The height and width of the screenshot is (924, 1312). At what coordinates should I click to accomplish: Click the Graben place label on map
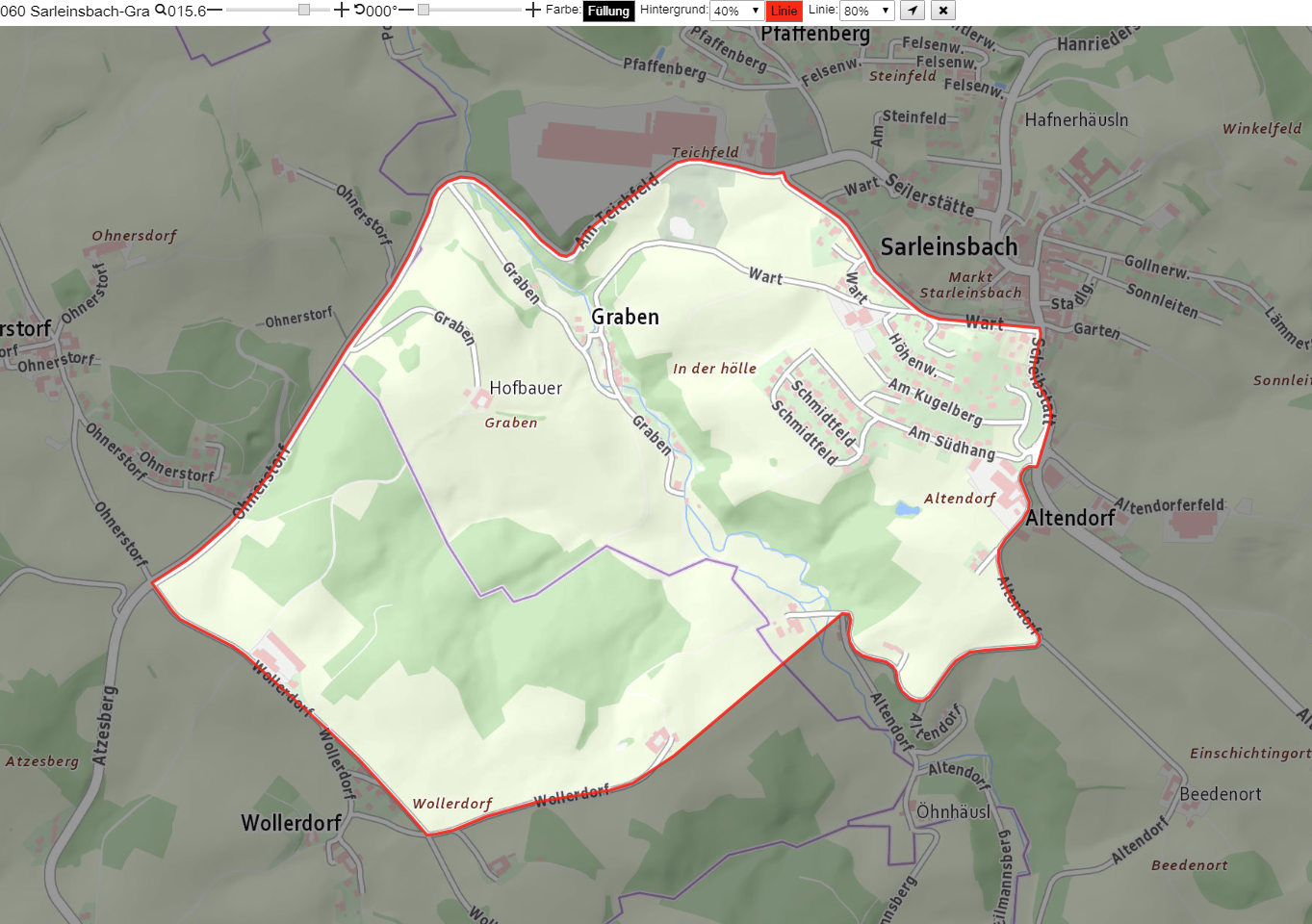point(625,317)
